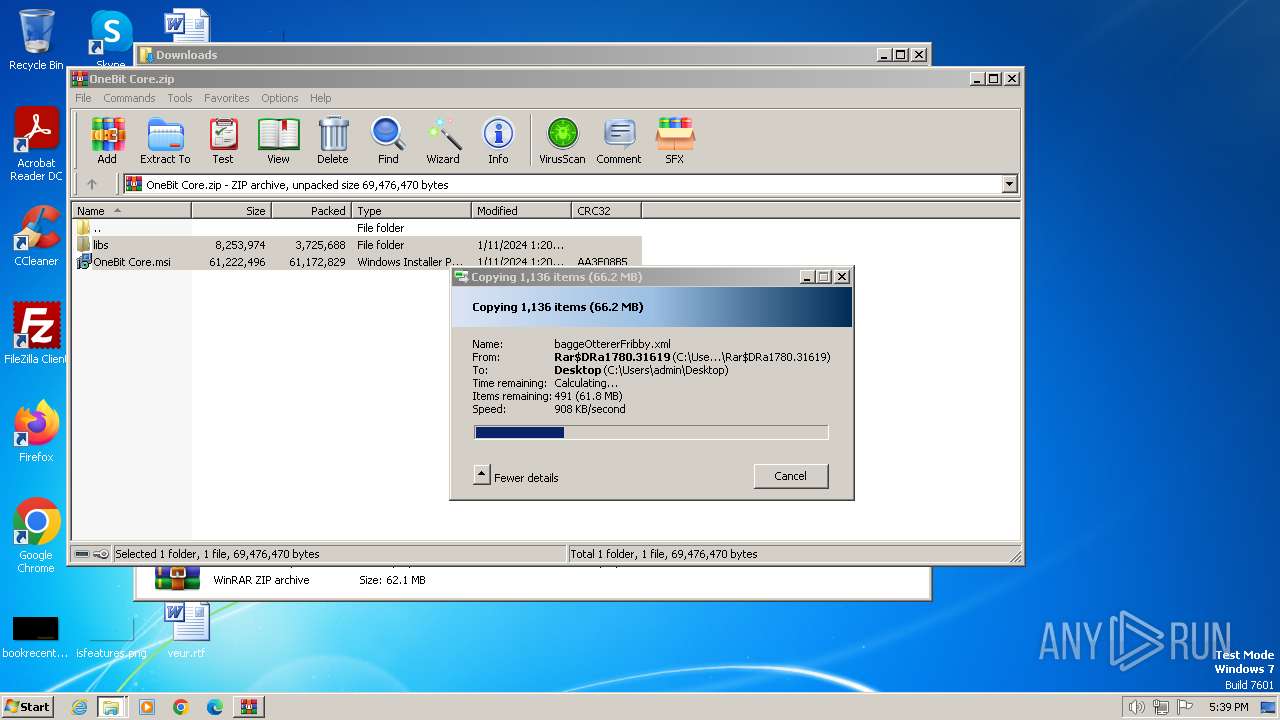1280x720 pixels.
Task: Open the Skype desktop icon
Action: [110, 38]
